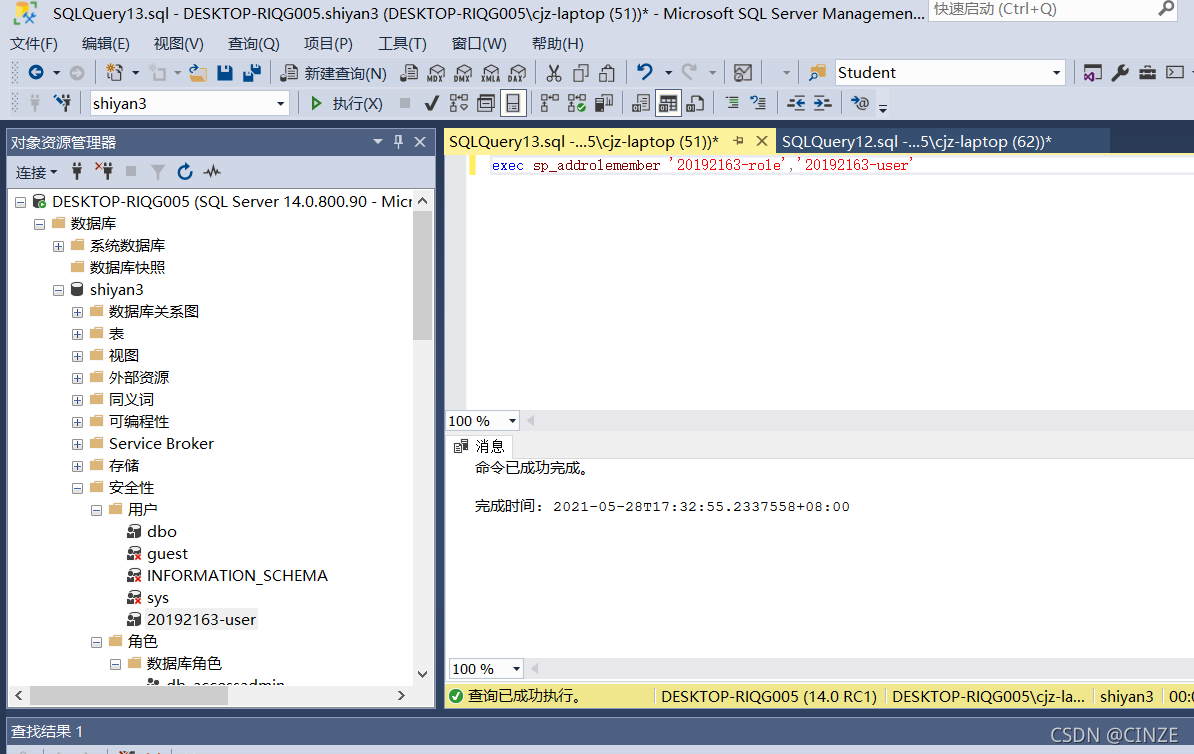
Task: Paste from clipboard icon
Action: (607, 72)
